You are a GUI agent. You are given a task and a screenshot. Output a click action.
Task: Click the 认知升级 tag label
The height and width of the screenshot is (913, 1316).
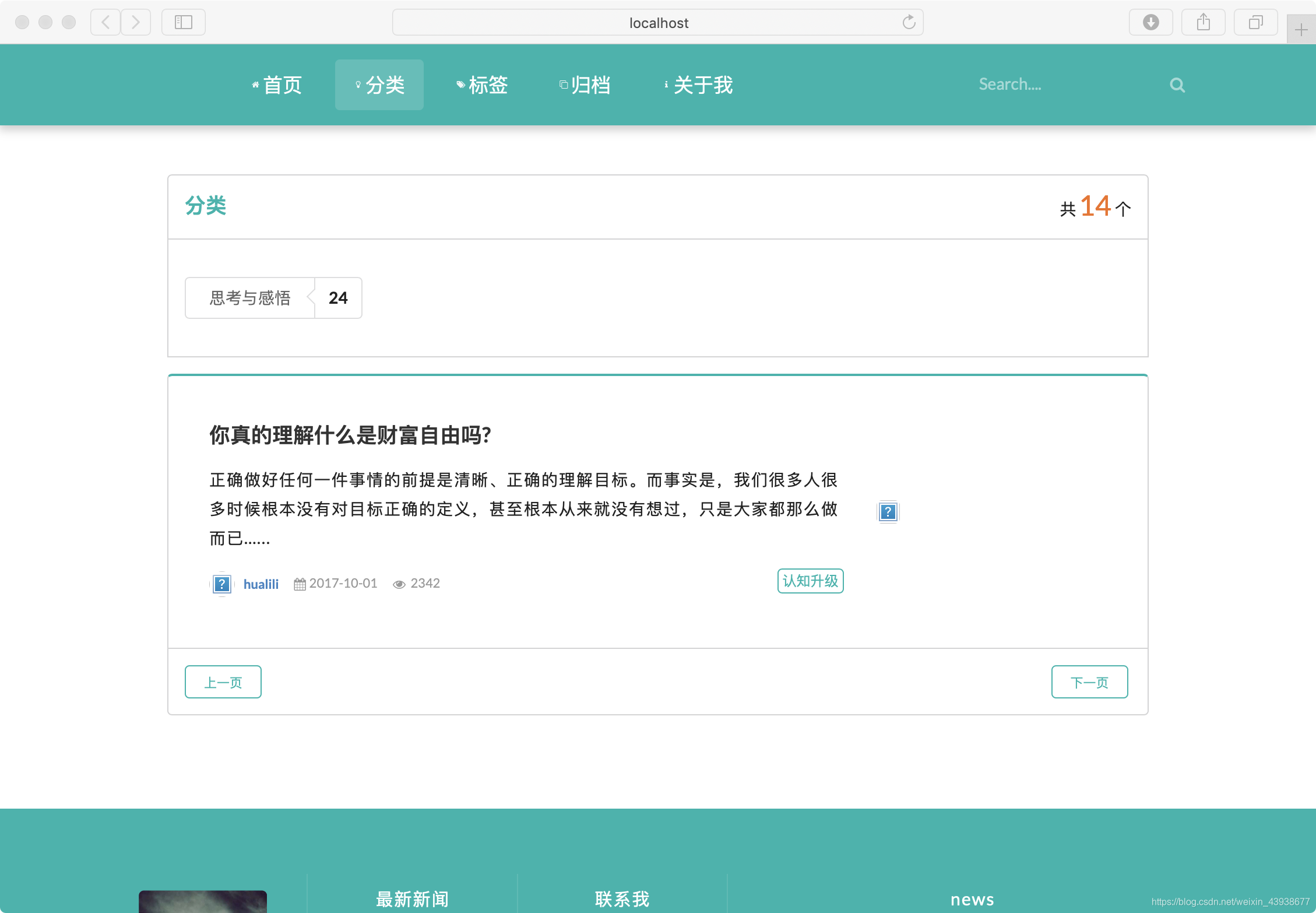[810, 581]
